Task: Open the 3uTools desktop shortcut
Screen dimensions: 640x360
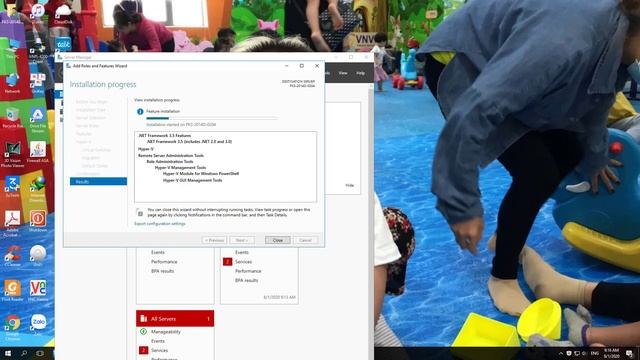Action: tap(12, 186)
